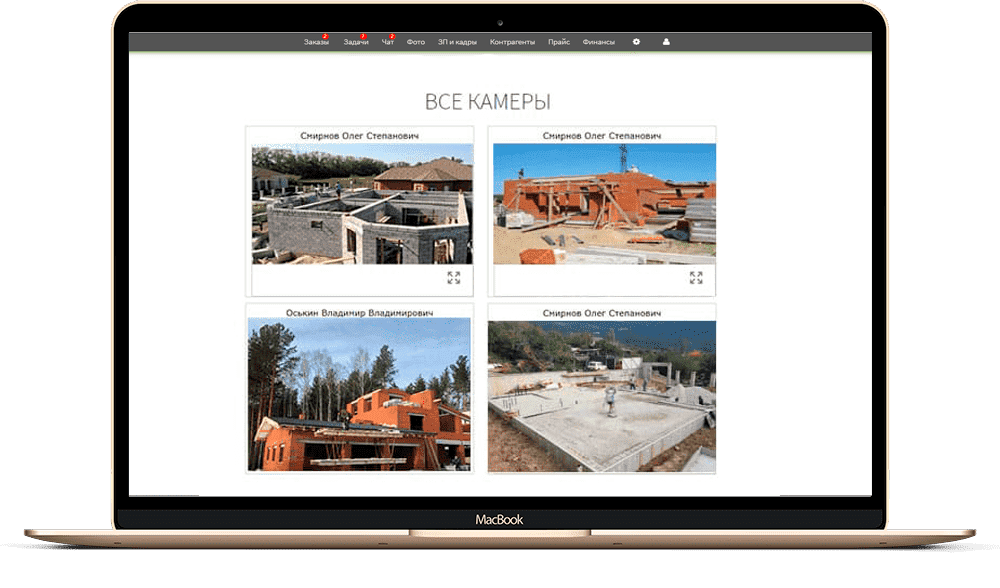The height and width of the screenshot is (588, 1000).
Task: Open the Чат page
Action: (387, 43)
